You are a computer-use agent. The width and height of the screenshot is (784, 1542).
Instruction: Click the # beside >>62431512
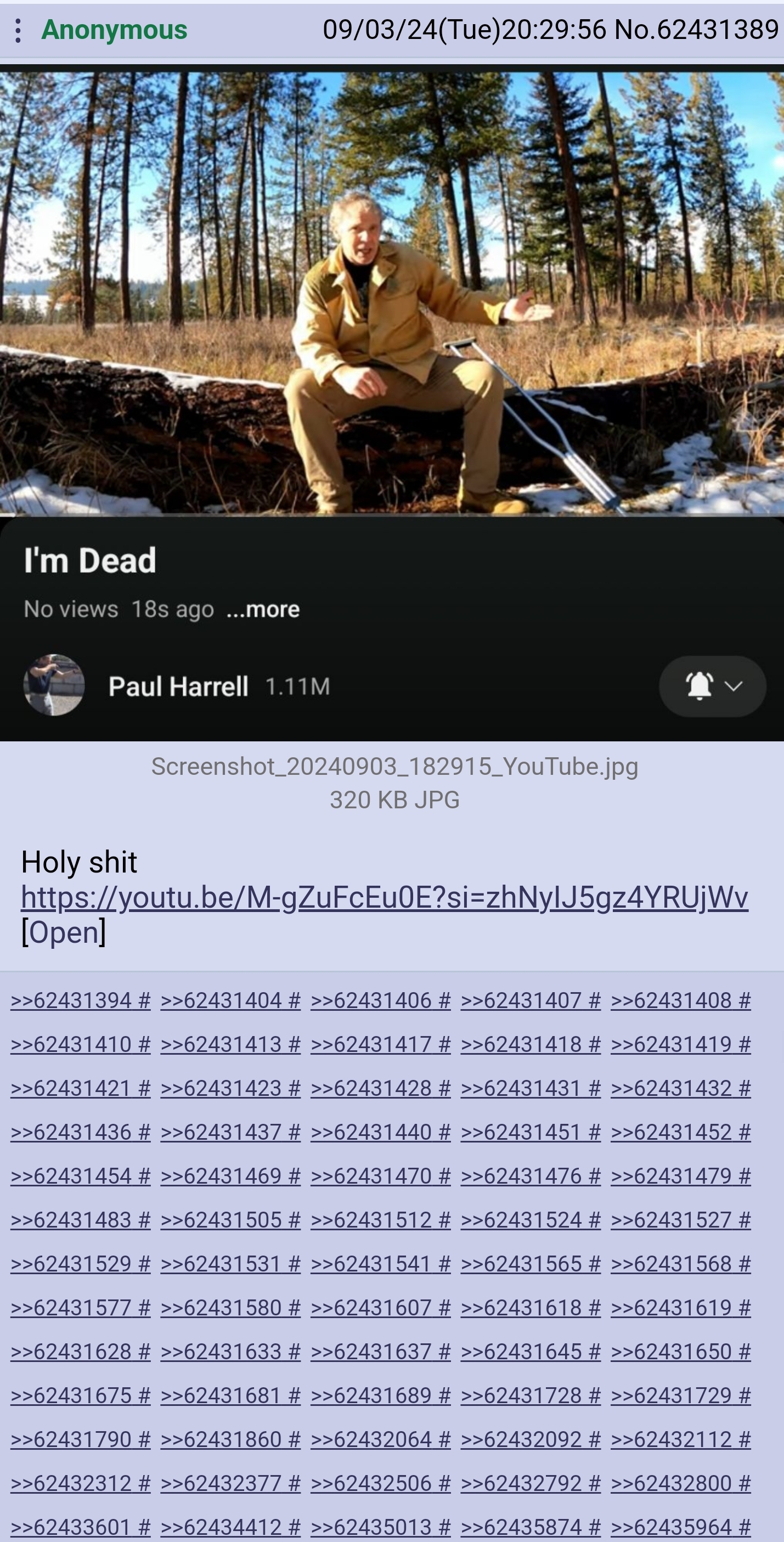(x=444, y=1219)
